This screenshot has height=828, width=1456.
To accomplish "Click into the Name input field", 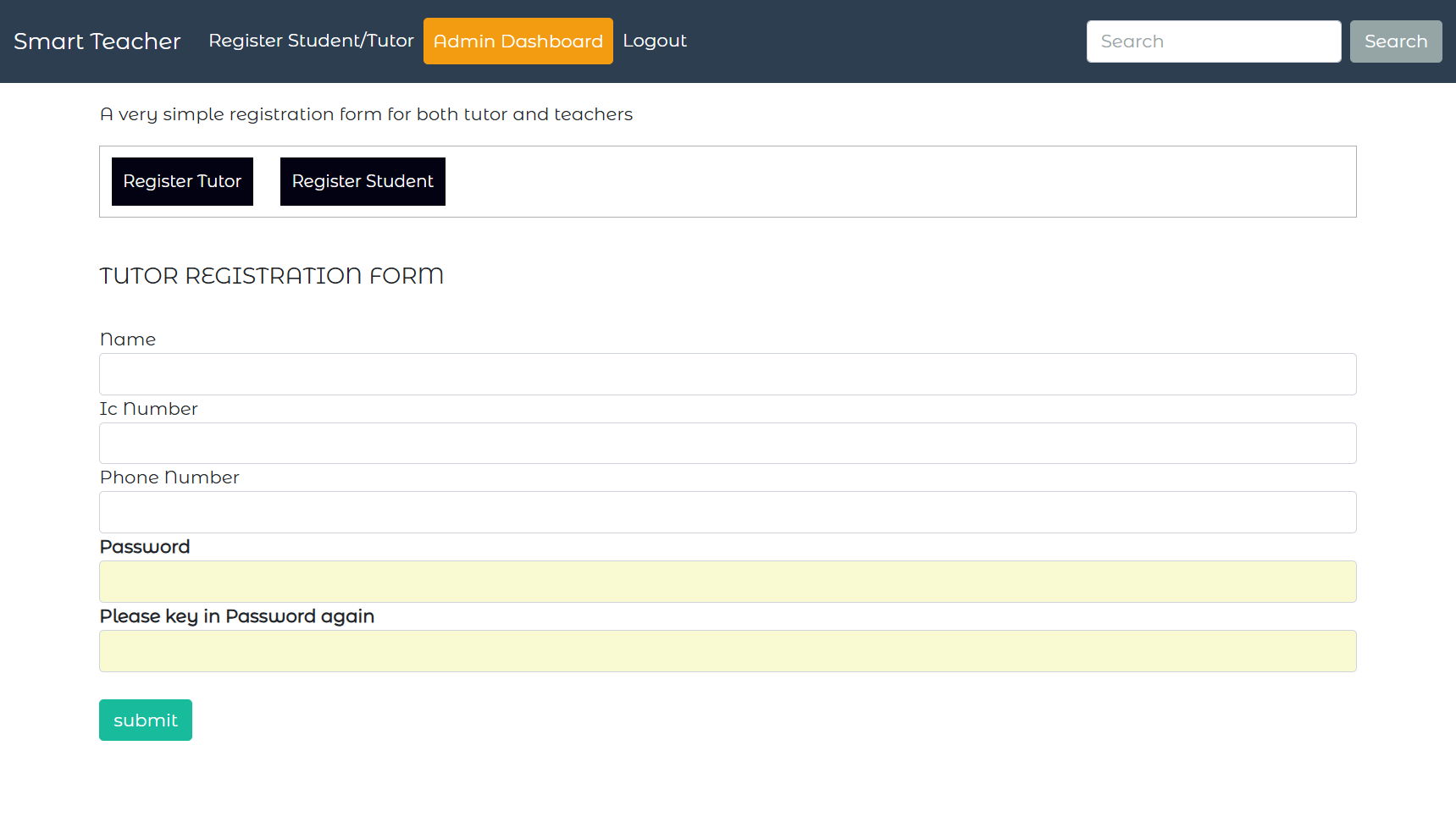I will (x=727, y=374).
